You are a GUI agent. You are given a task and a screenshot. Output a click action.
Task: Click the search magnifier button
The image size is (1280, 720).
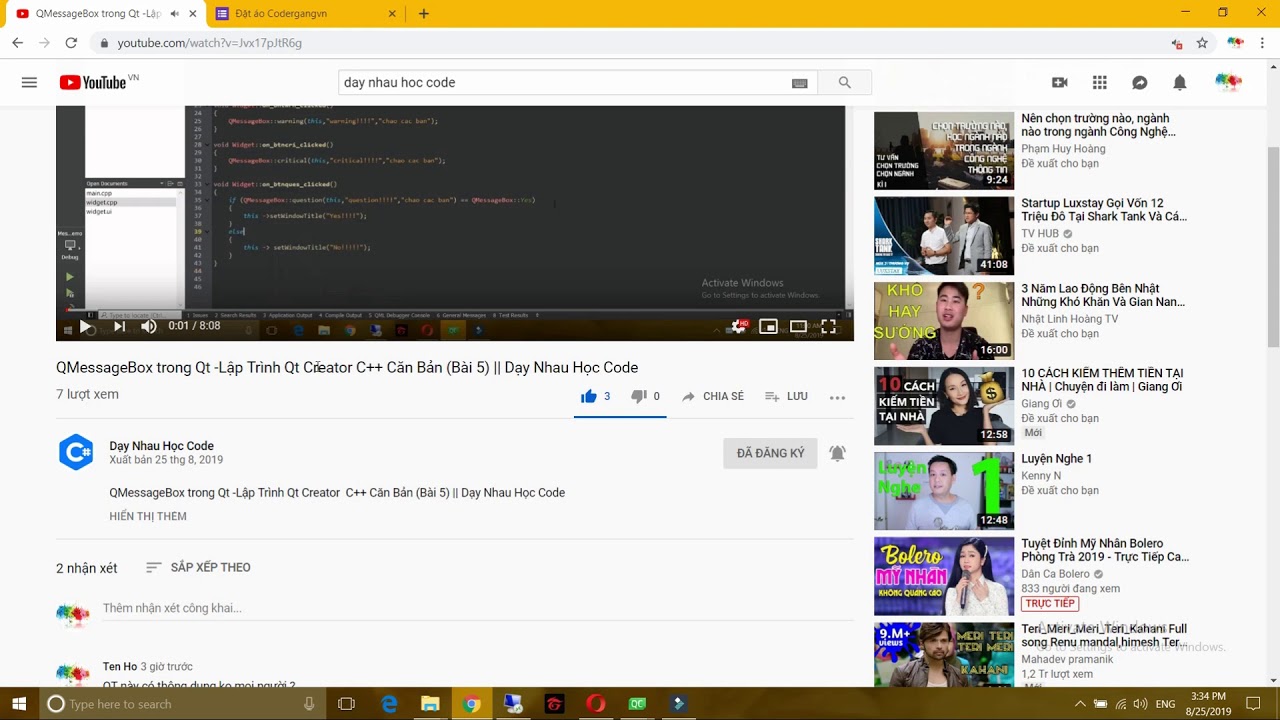[844, 83]
